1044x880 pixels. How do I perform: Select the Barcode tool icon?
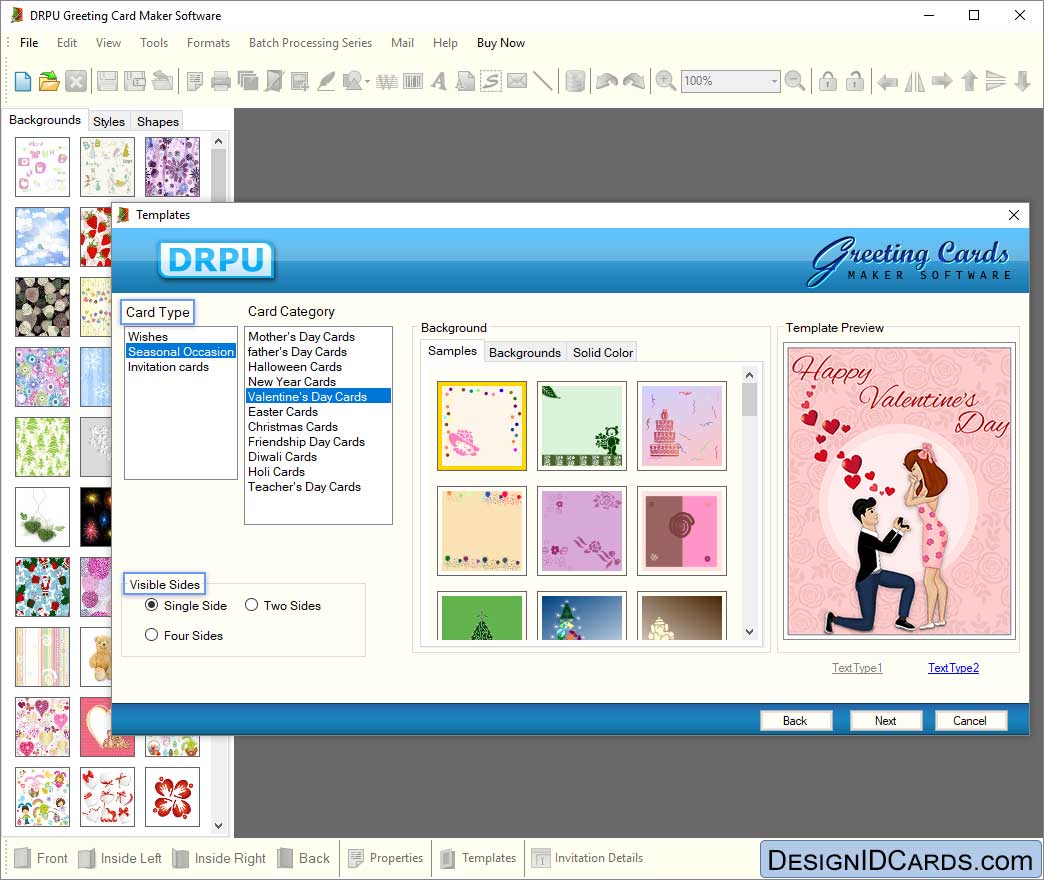click(413, 81)
